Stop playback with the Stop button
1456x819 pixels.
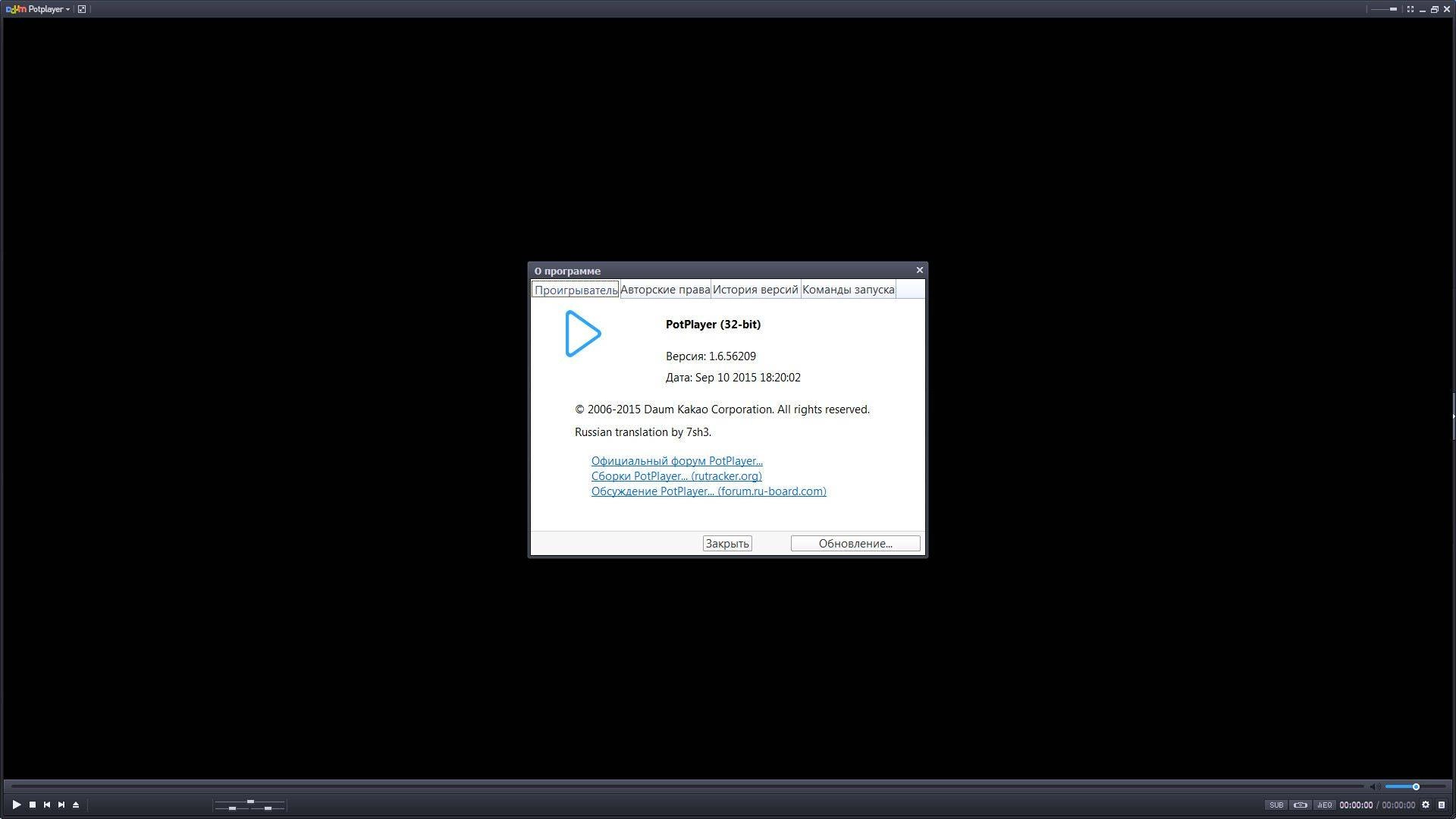click(x=33, y=805)
